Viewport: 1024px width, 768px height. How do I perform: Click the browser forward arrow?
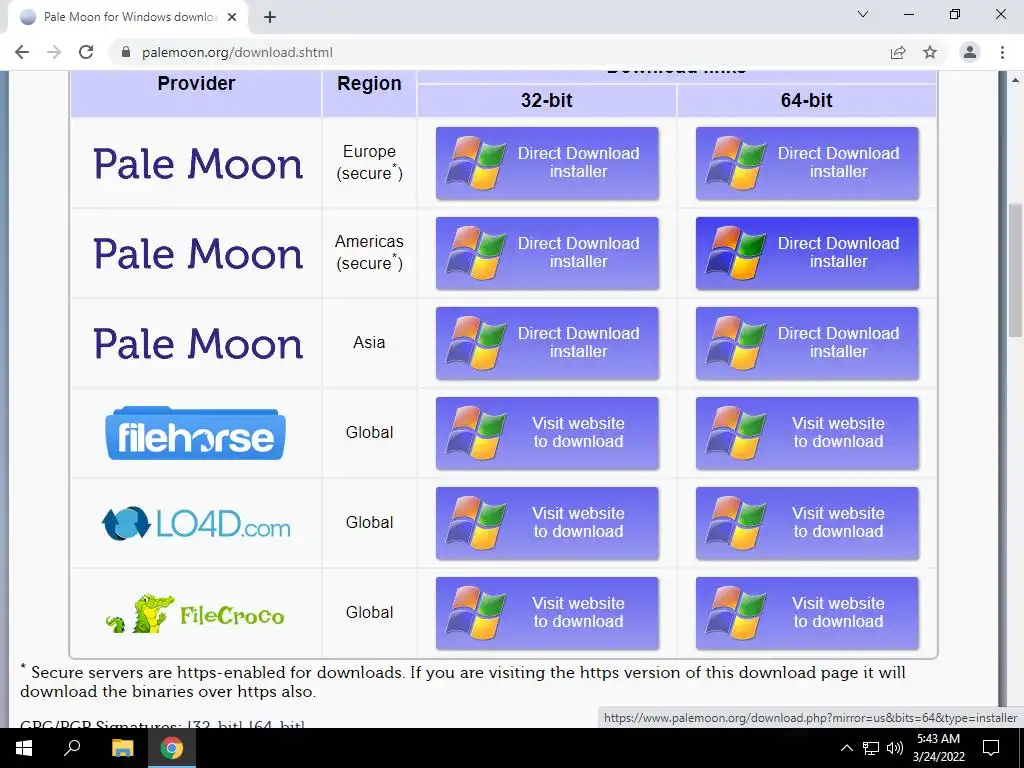54,52
